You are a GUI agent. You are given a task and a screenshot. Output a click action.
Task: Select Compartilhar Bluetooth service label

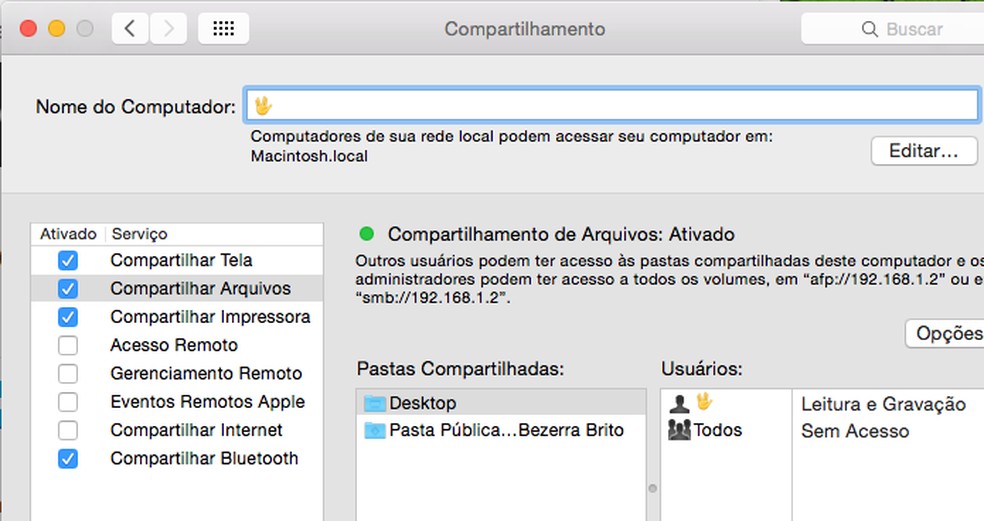pyautogui.click(x=204, y=458)
